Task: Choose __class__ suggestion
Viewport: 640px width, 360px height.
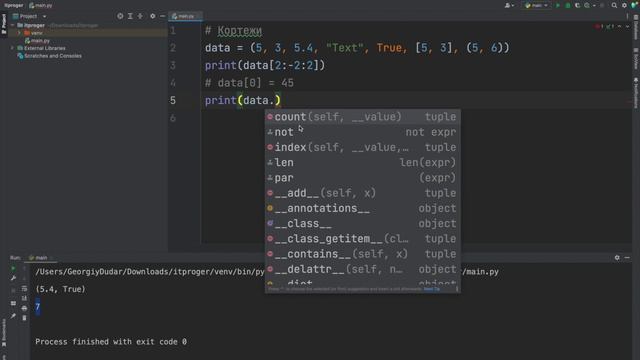Action: tap(362, 224)
